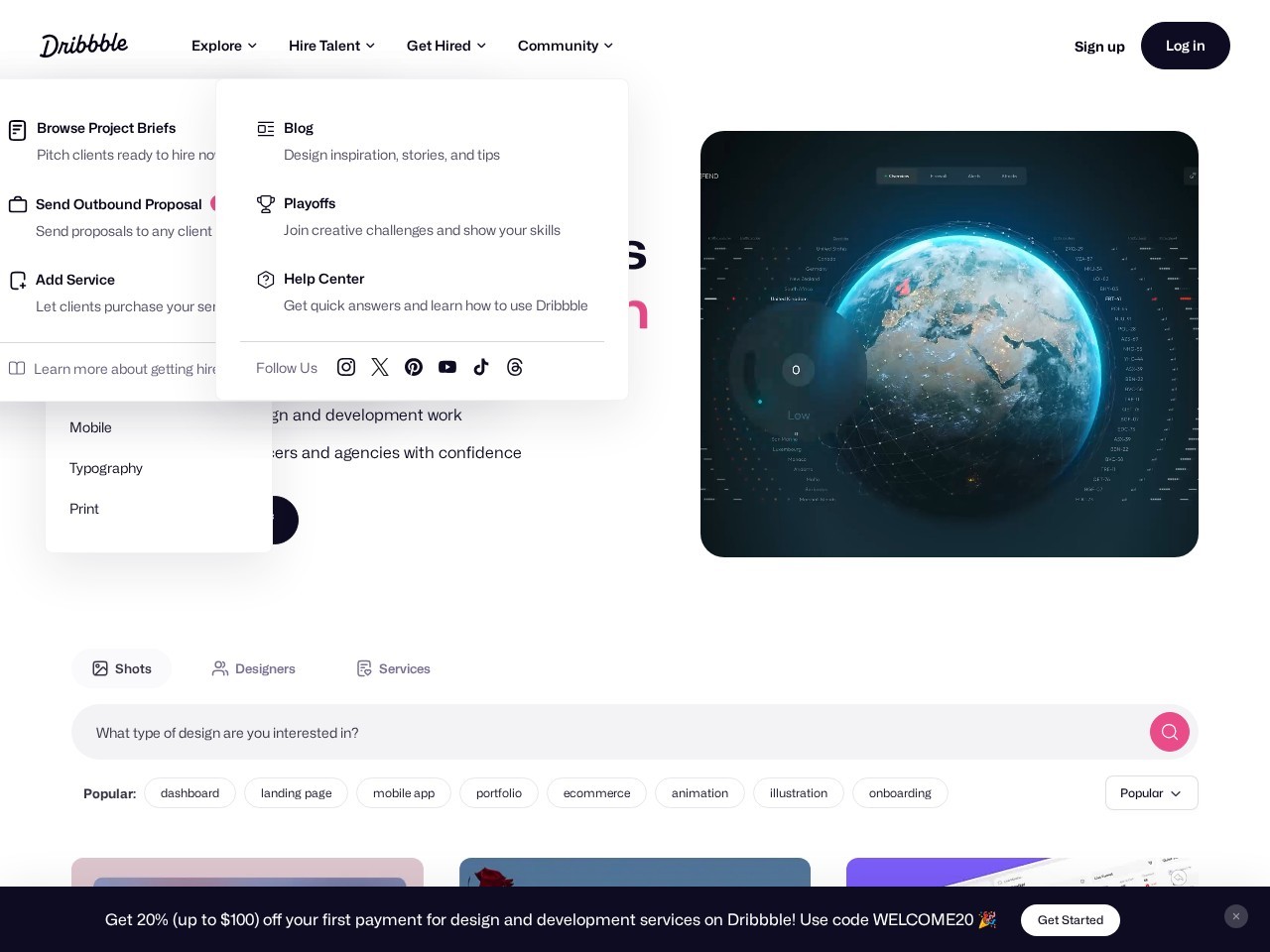Open the blue rose shot thumbnail
This screenshot has height=952, width=1270.
pyautogui.click(x=635, y=872)
